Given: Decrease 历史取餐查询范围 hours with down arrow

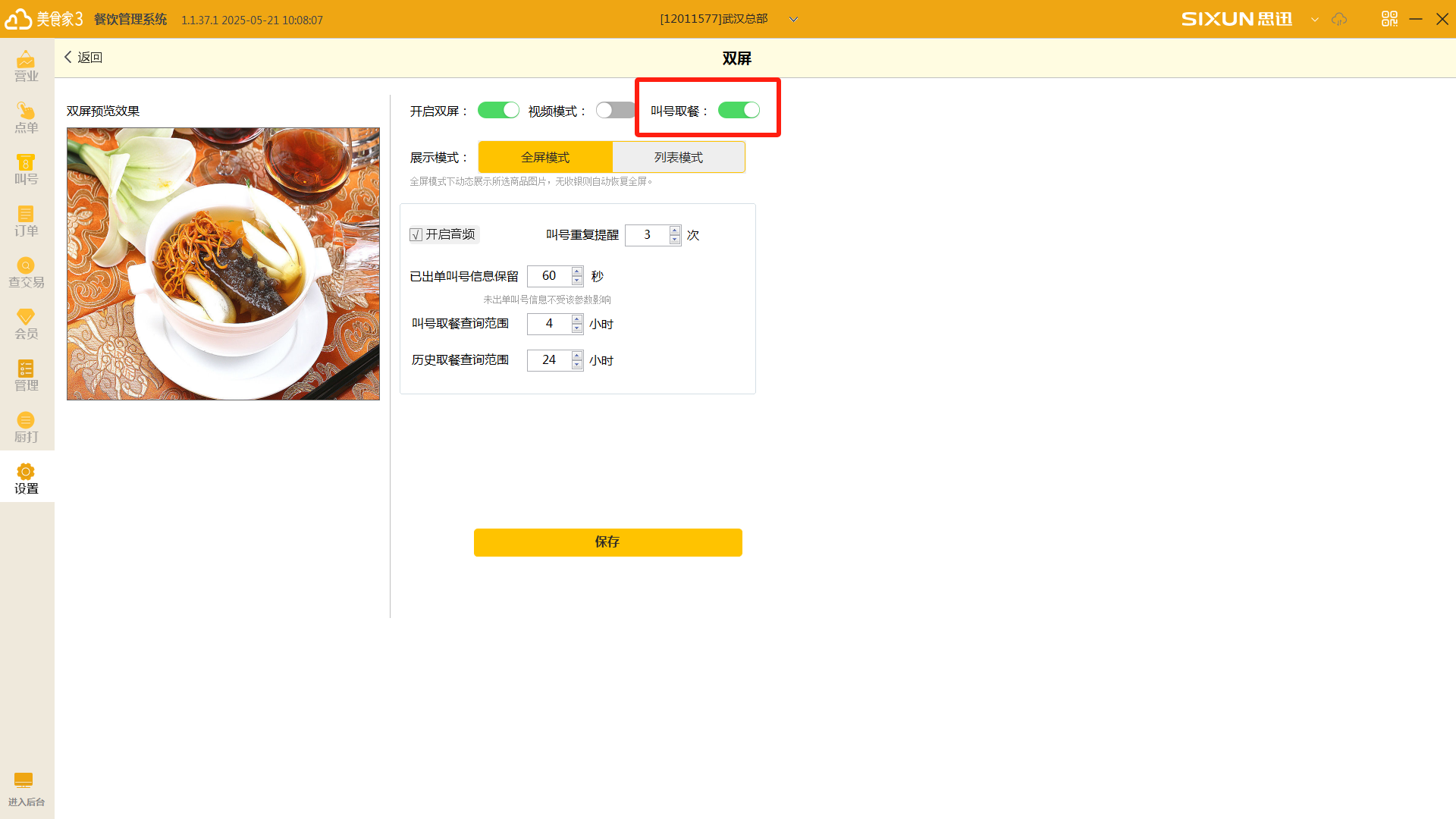Looking at the screenshot, I should tap(577, 365).
